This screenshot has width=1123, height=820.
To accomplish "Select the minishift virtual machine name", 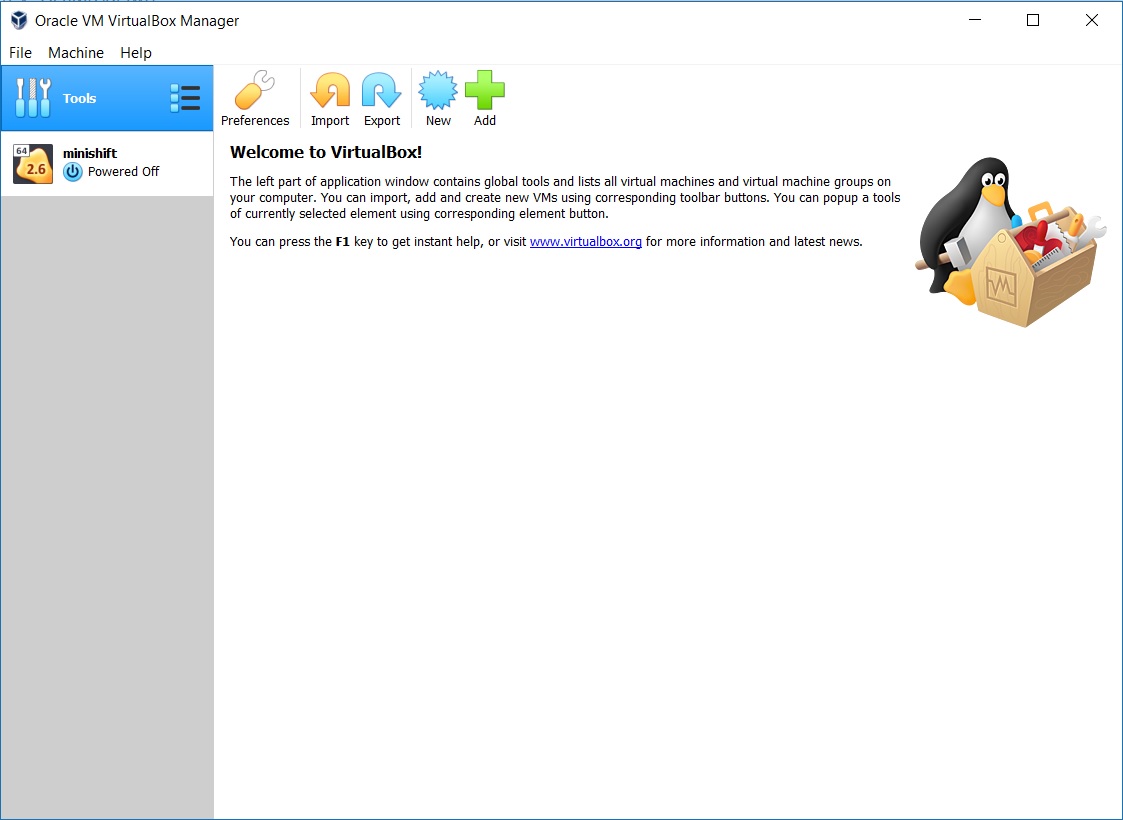I will tap(90, 153).
